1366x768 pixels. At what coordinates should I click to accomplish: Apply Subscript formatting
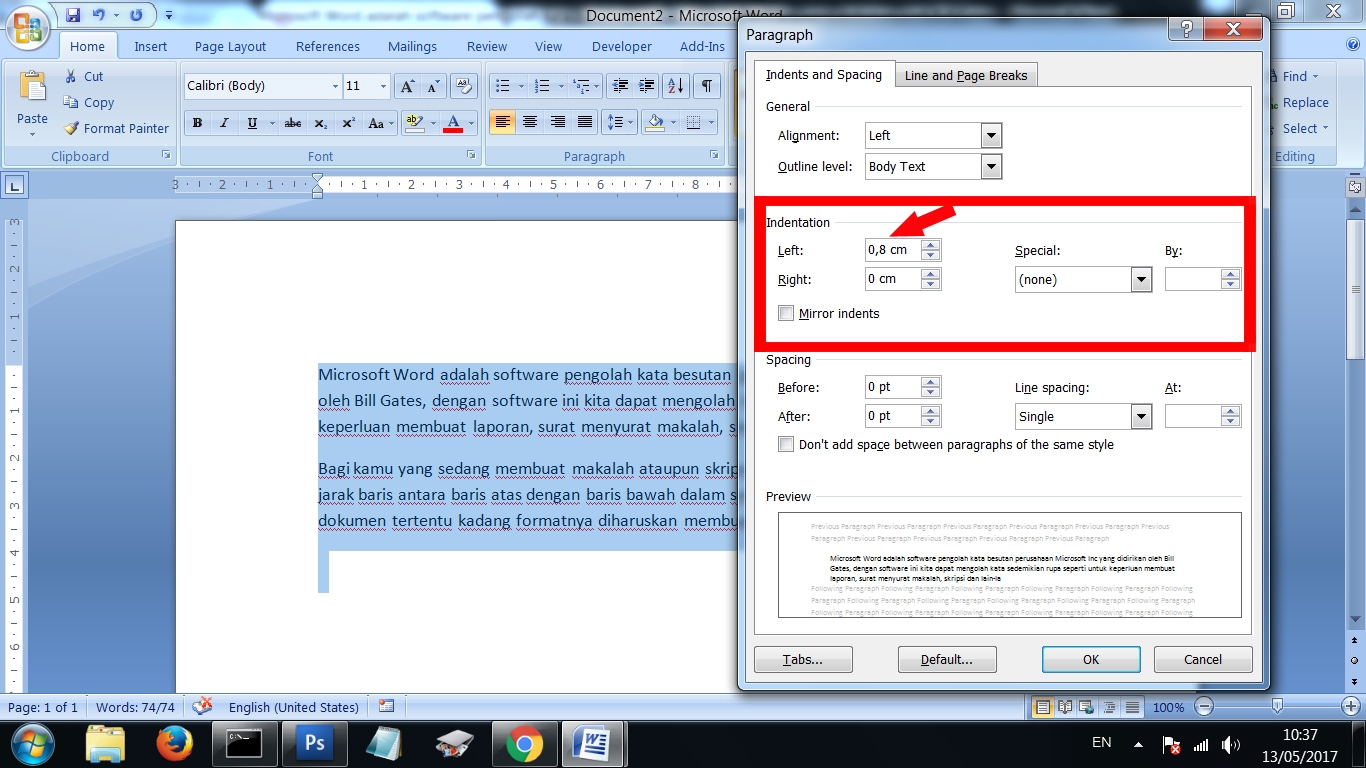click(x=320, y=123)
